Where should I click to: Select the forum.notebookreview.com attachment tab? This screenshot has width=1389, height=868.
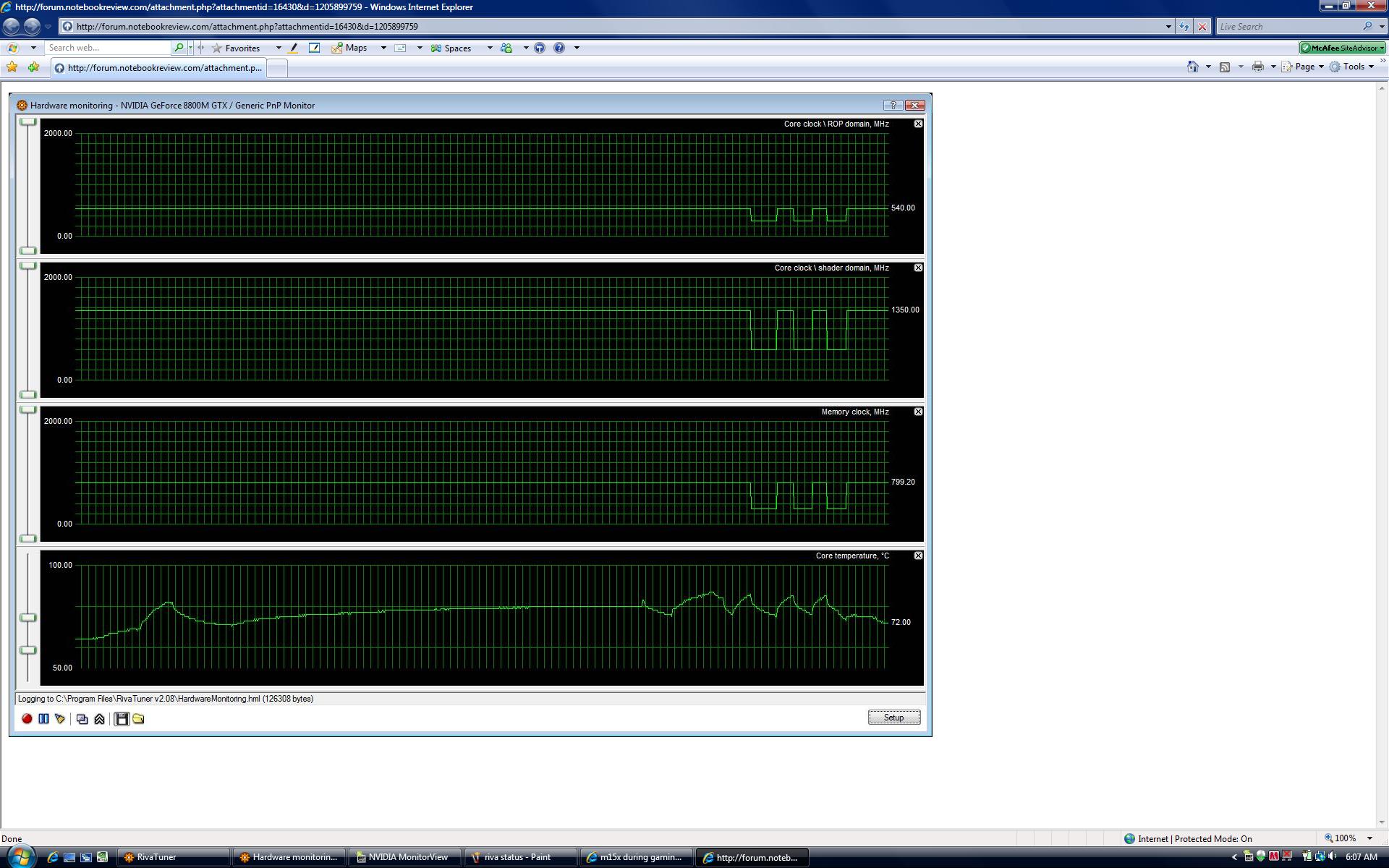158,67
